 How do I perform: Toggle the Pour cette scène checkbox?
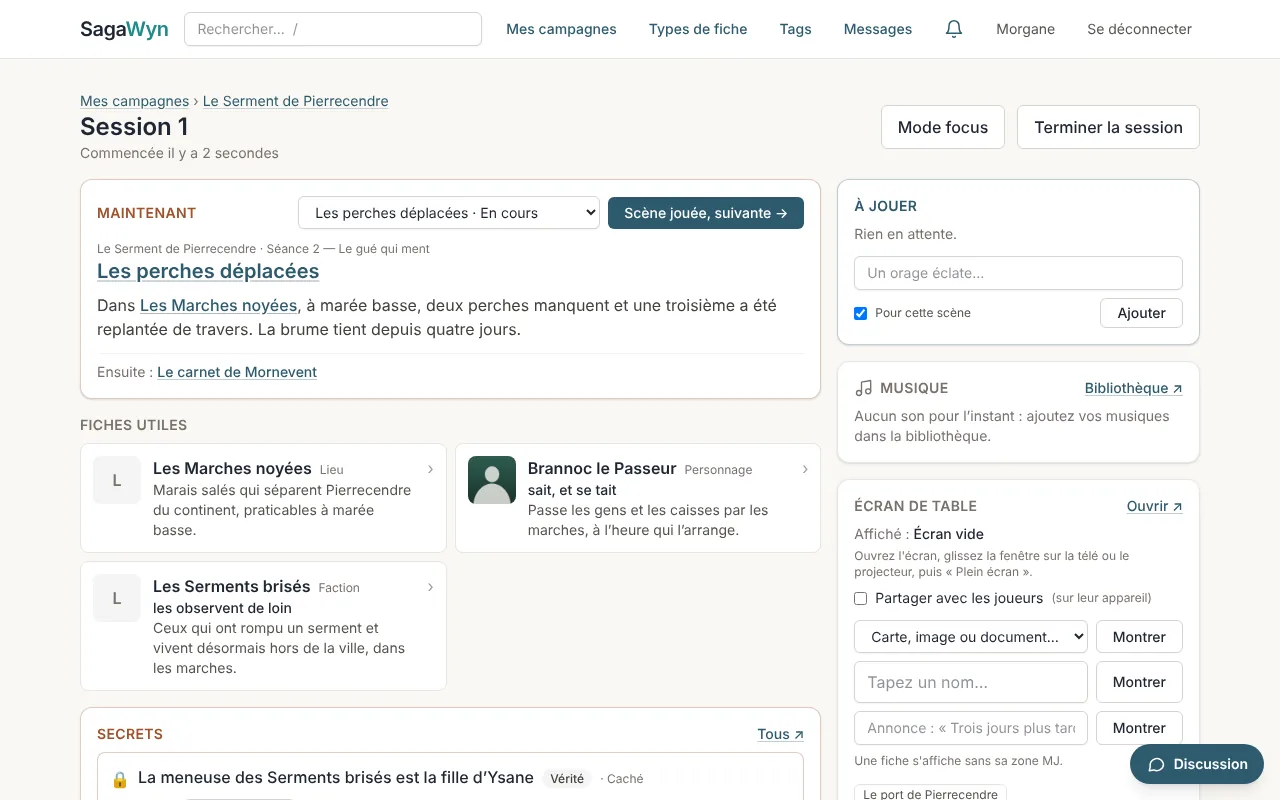click(x=860, y=313)
